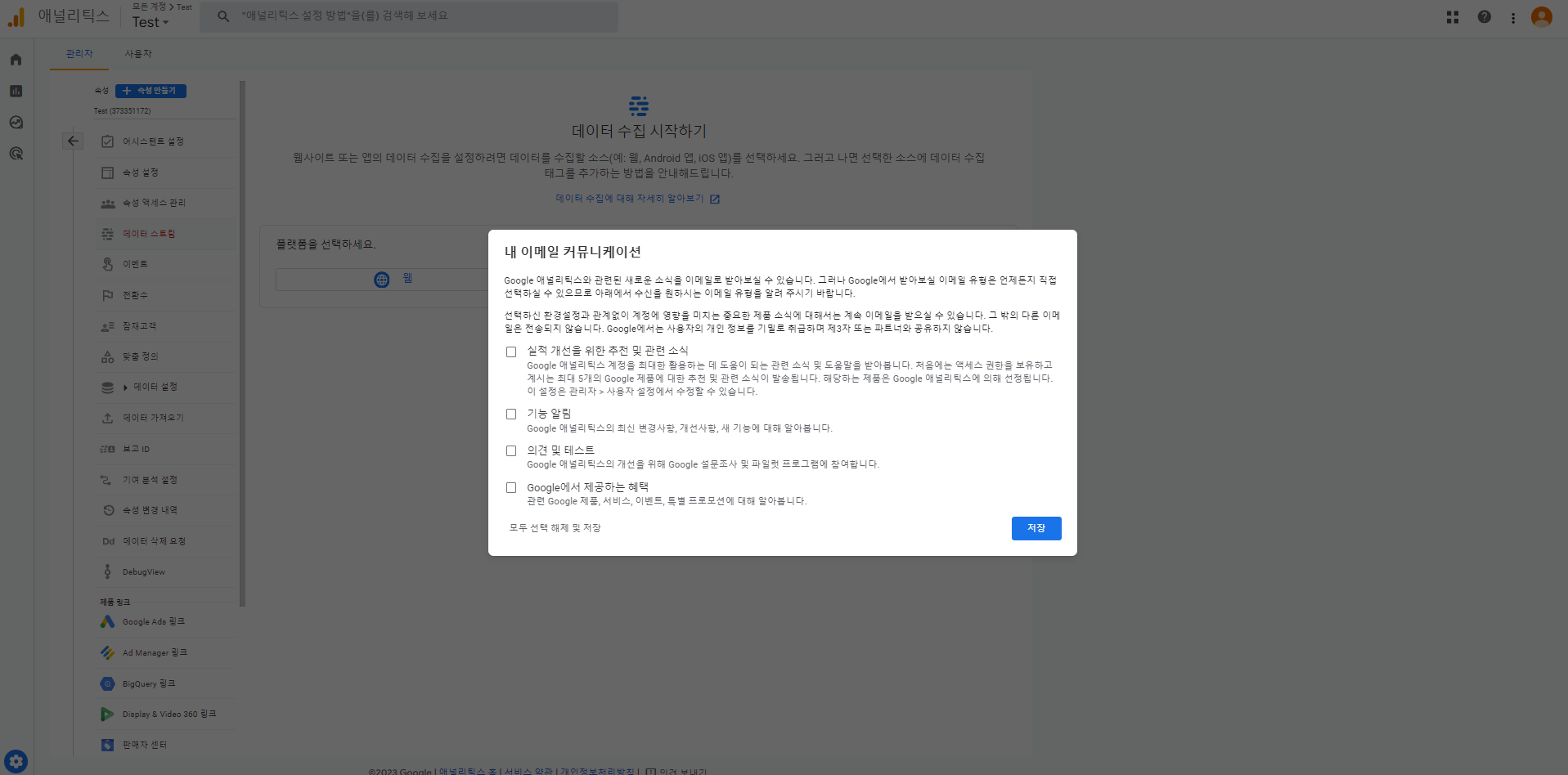
Task: Click the 'Test (373351172)' property name
Action: (x=122, y=111)
